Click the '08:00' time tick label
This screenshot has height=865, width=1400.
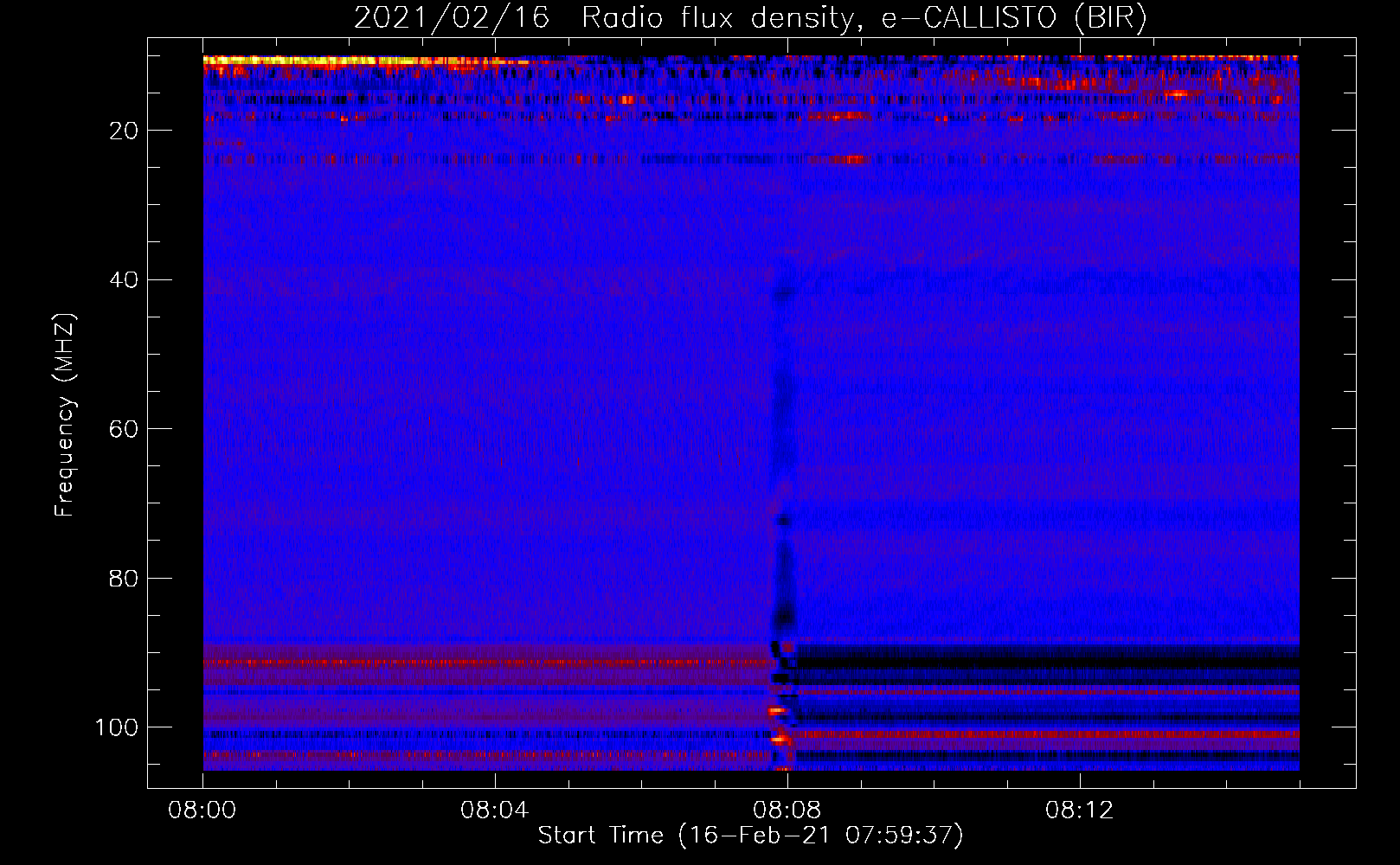(202, 811)
